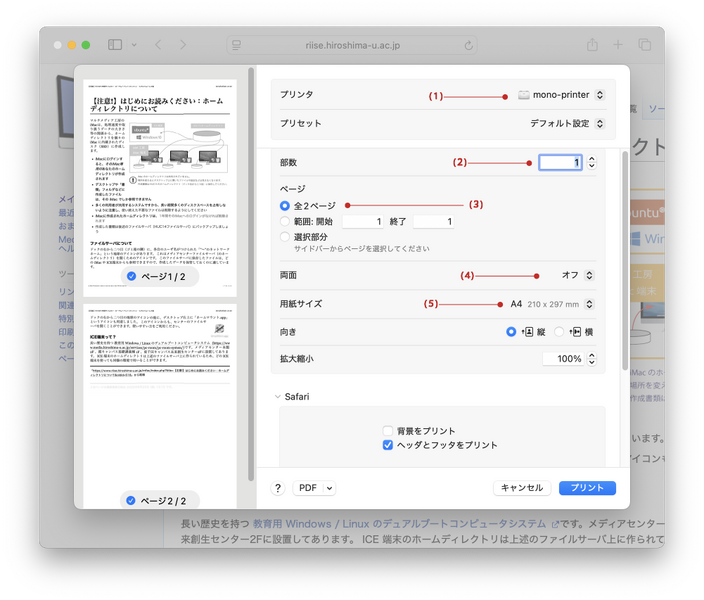
Task: Open the printer dropdown showing mono-printer
Action: [562, 95]
